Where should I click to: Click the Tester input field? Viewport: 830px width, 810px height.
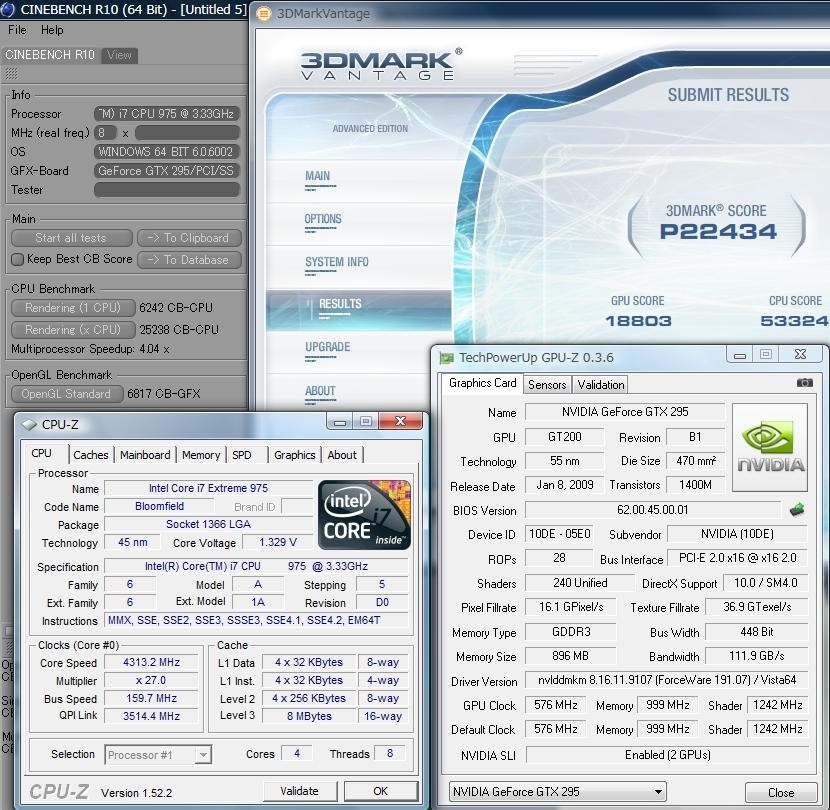[167, 190]
